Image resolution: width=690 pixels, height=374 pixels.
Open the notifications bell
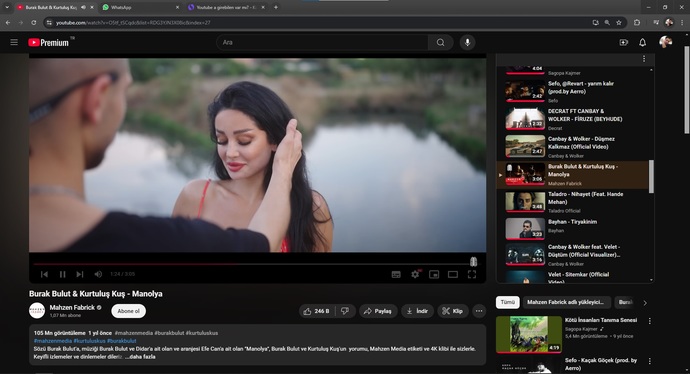tap(642, 42)
